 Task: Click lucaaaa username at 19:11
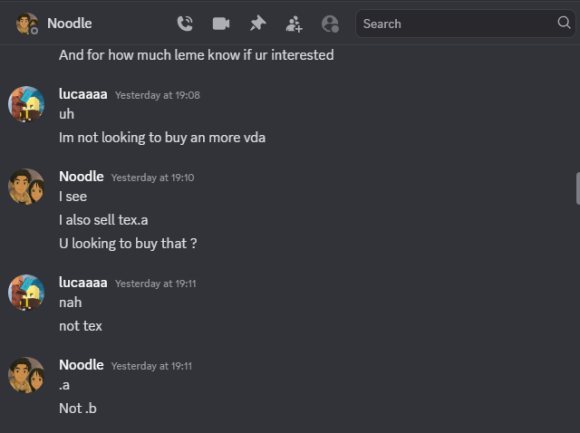[x=83, y=283]
